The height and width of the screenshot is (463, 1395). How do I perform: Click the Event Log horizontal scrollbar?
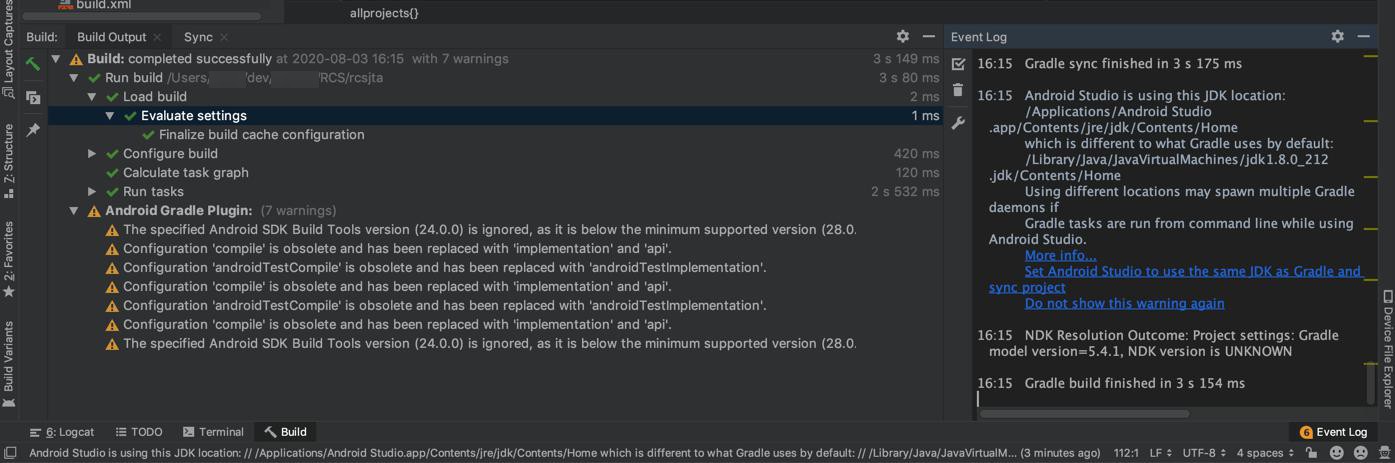point(1085,413)
